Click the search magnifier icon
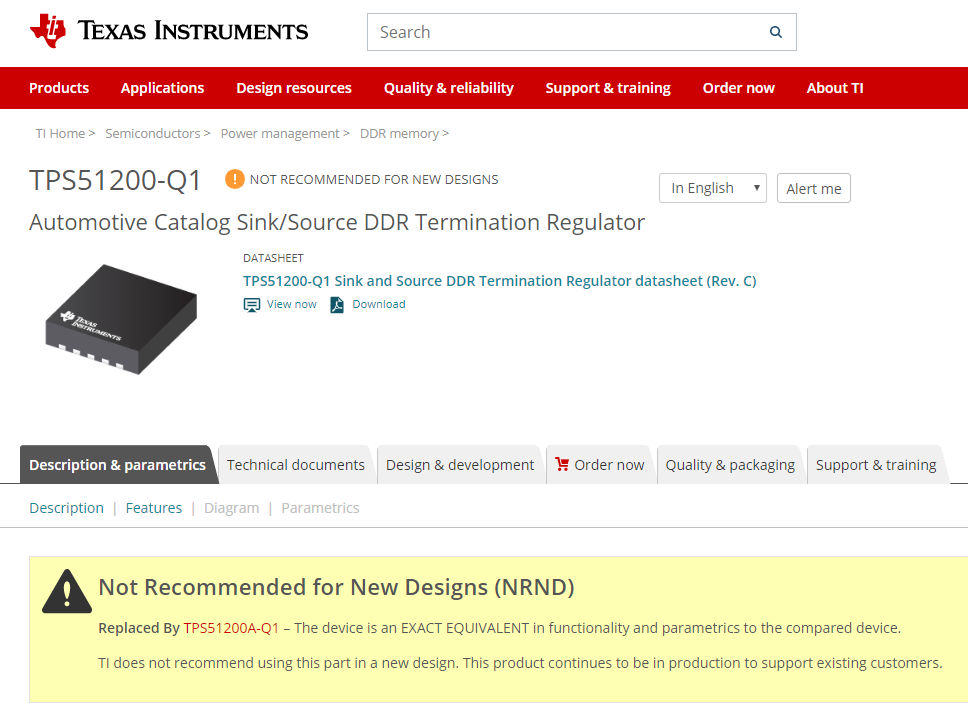Screen dimensions: 968x713 [775, 32]
